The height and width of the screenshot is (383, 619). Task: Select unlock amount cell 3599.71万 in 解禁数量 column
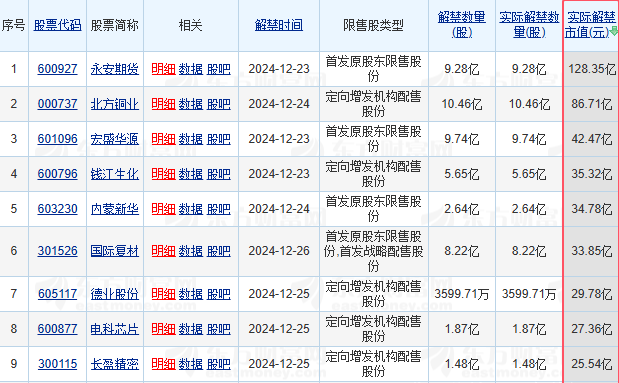tap(461, 294)
